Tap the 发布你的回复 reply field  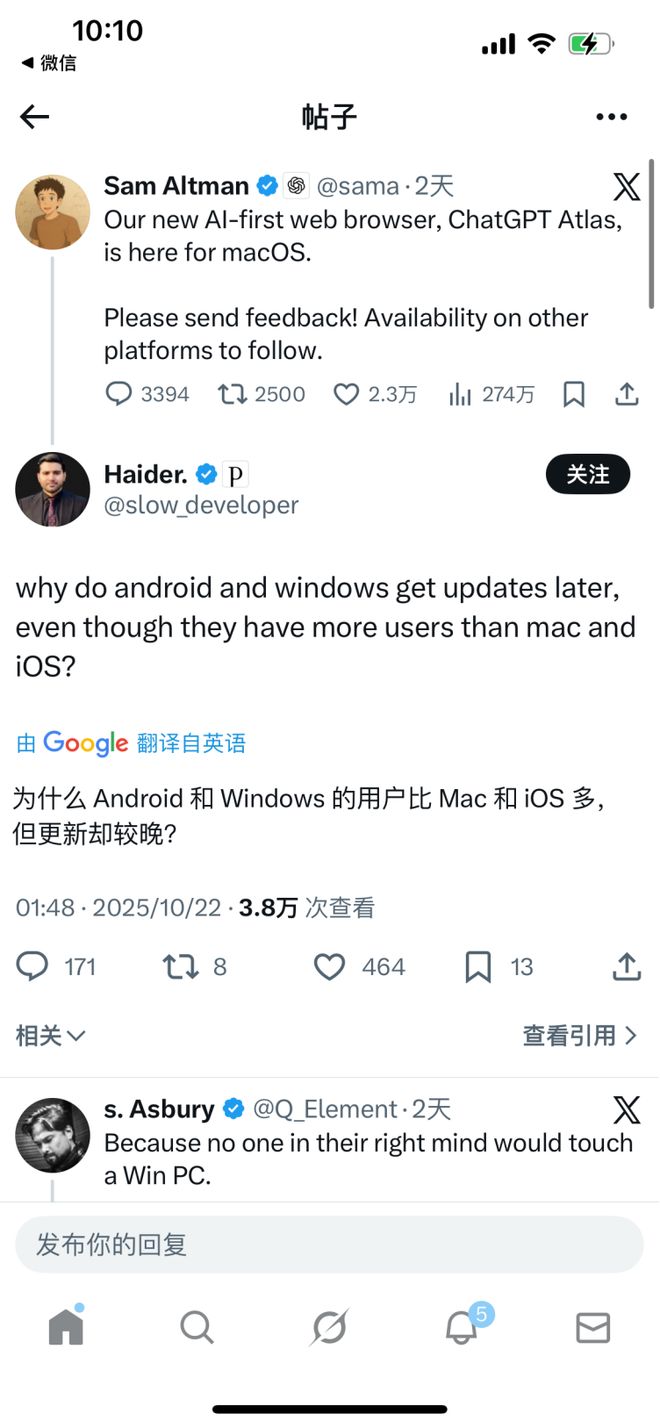tap(329, 1245)
